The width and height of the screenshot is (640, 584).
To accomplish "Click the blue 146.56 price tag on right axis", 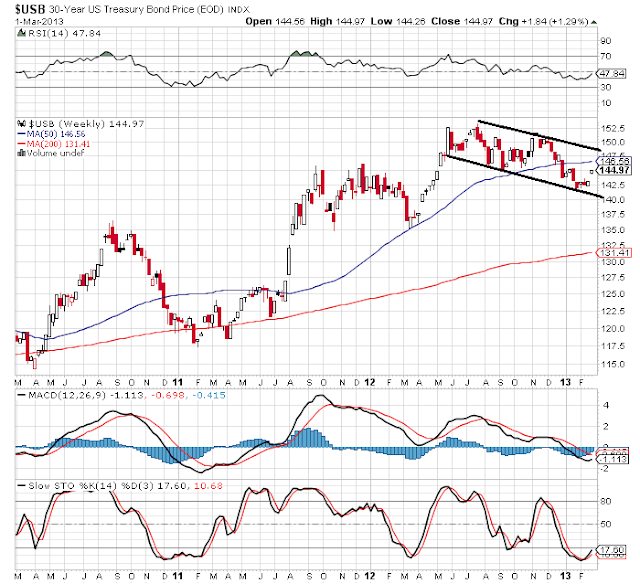I will pos(614,161).
